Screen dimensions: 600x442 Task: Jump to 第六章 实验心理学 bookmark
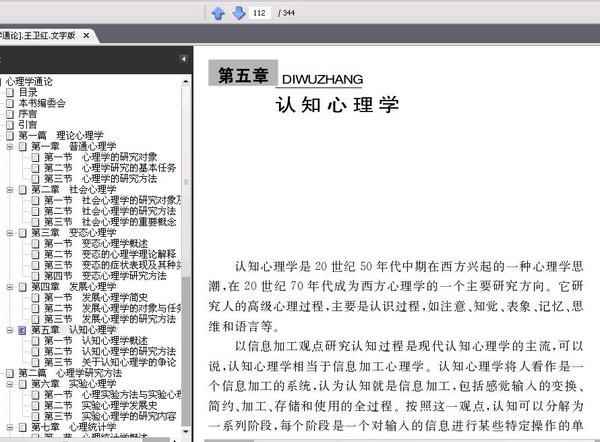[x=73, y=384]
